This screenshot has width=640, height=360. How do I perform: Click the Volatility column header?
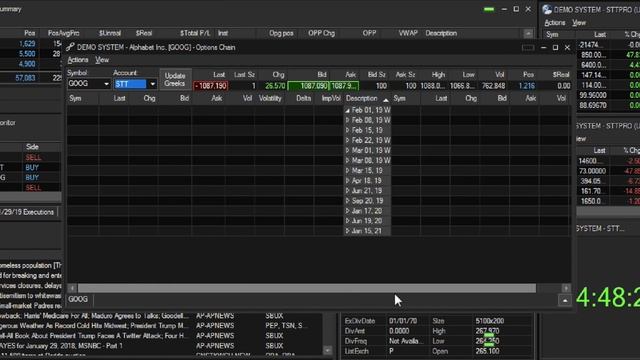tap(269, 98)
